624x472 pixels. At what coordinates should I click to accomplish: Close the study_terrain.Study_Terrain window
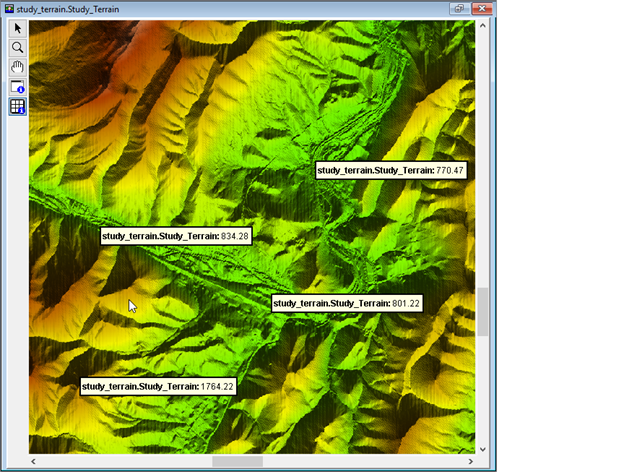pos(482,8)
